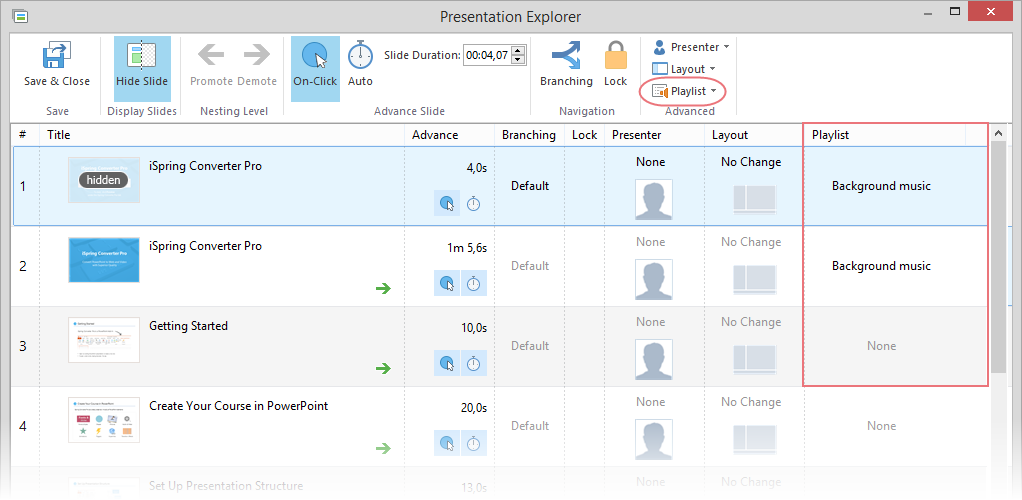Click layout icon in slide 4 row
This screenshot has width=1022, height=500.
[x=755, y=439]
